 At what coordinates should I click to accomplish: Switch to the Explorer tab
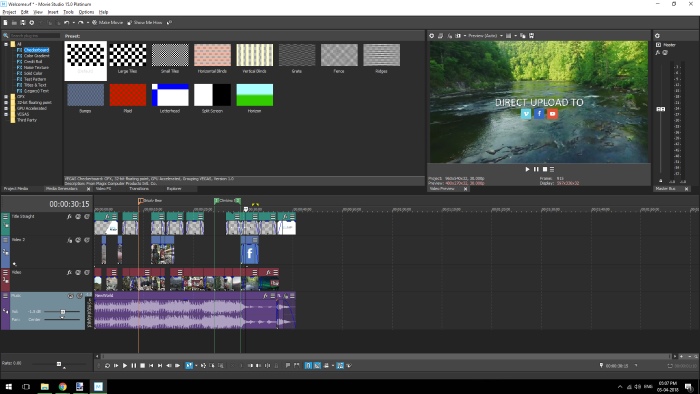coord(174,189)
